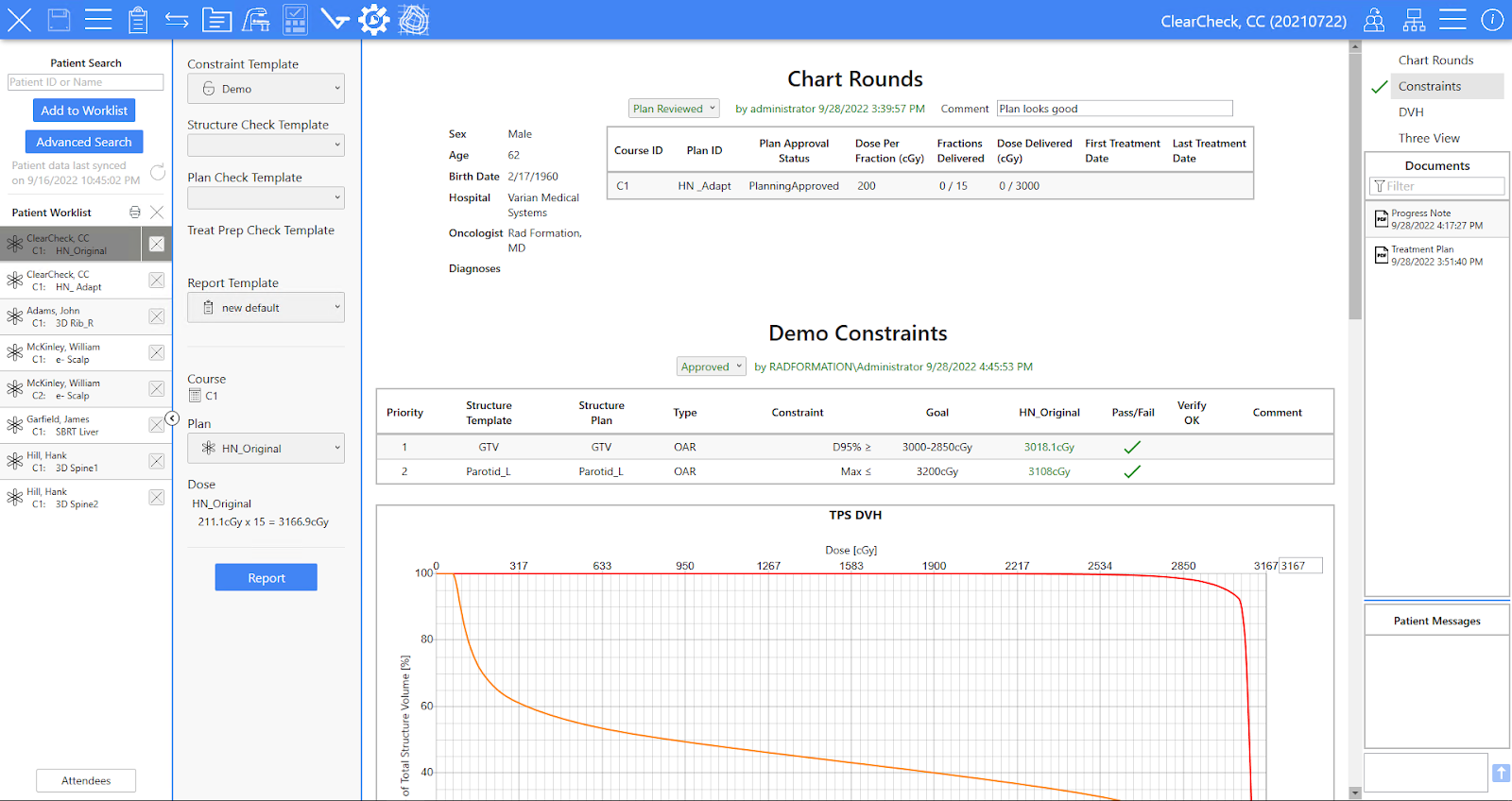Click the hierarchy network icon in header
This screenshot has width=1512, height=801.
coord(1414,20)
